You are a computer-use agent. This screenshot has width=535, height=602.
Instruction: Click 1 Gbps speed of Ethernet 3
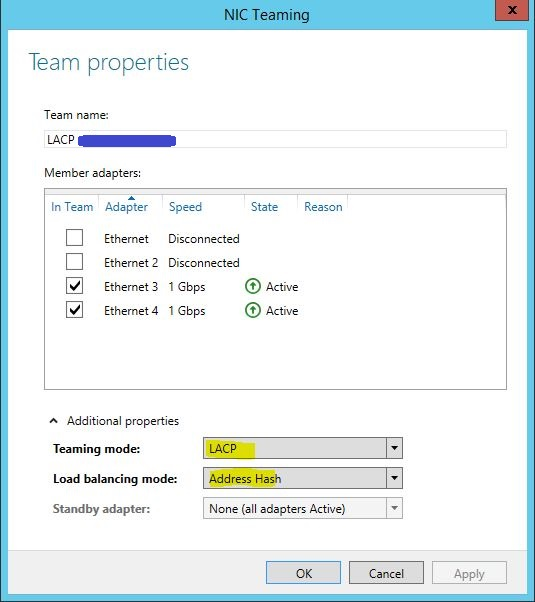coord(187,287)
